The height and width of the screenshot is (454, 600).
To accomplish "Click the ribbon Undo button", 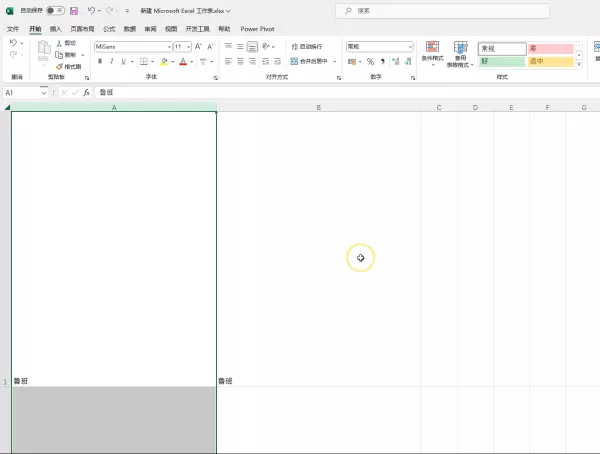I will [x=13, y=43].
